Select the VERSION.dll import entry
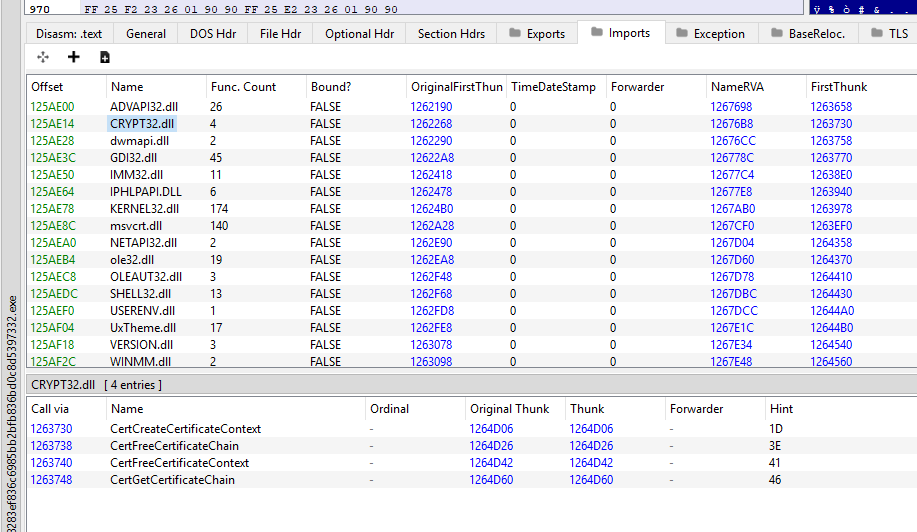This screenshot has height=532, width=917. pos(471,344)
